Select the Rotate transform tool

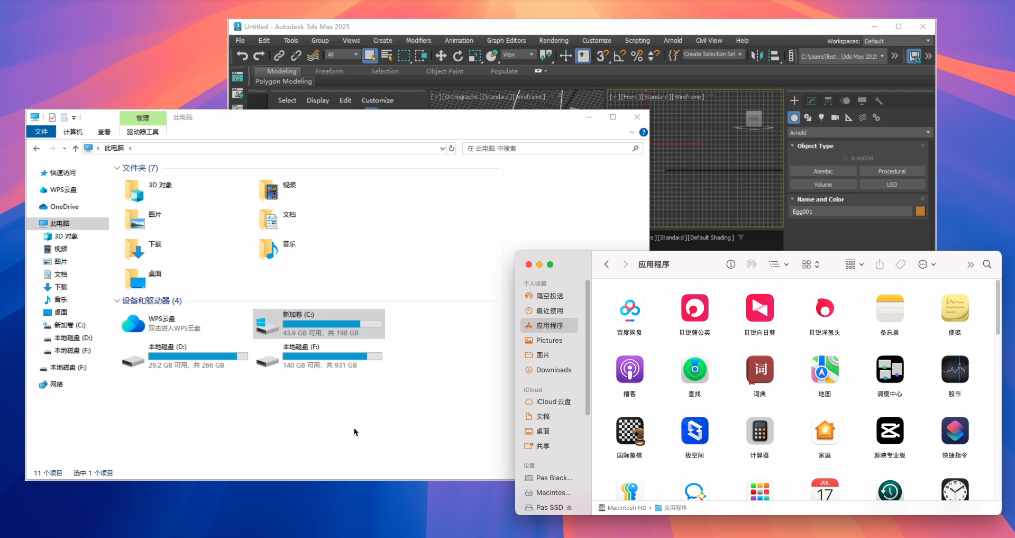tap(458, 56)
